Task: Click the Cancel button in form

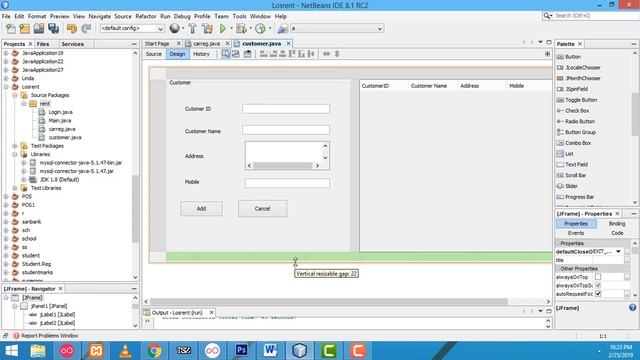Action: [262, 209]
